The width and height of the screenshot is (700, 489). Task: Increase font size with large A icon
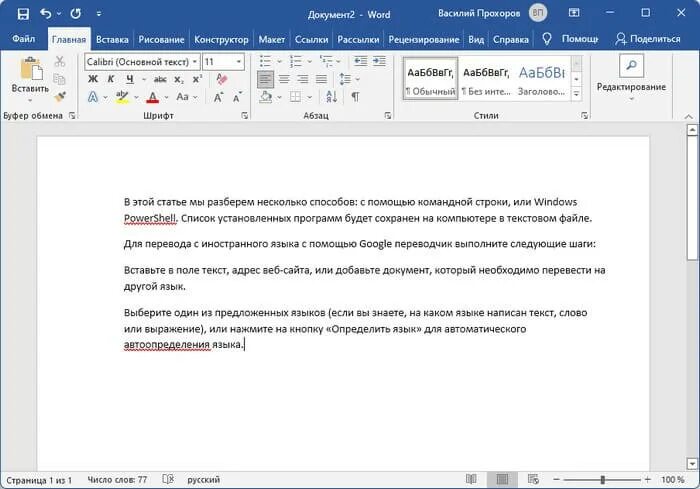coord(218,97)
